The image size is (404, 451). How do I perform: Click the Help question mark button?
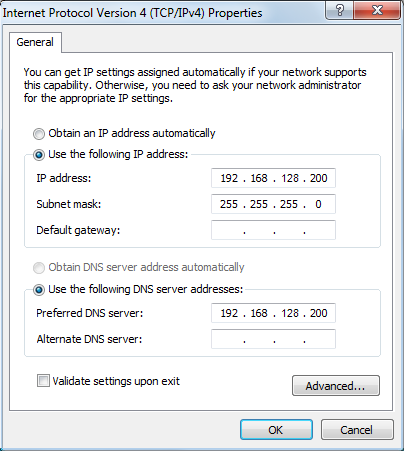pyautogui.click(x=339, y=11)
